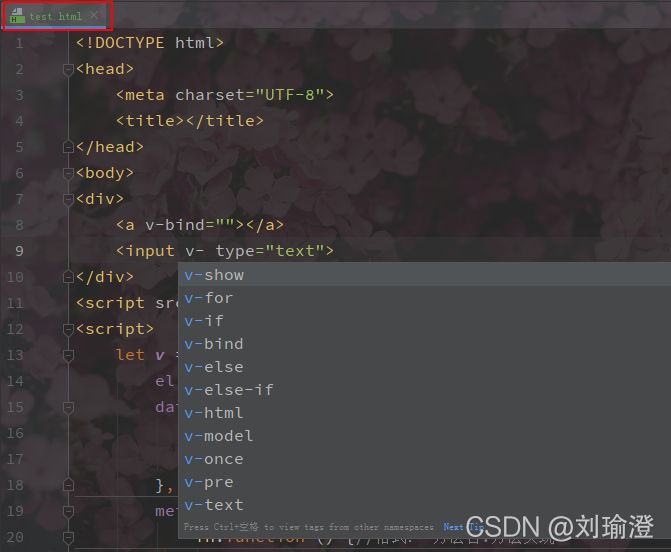671x552 pixels.
Task: Toggle the fold marker on line 18
Action: click(68, 485)
